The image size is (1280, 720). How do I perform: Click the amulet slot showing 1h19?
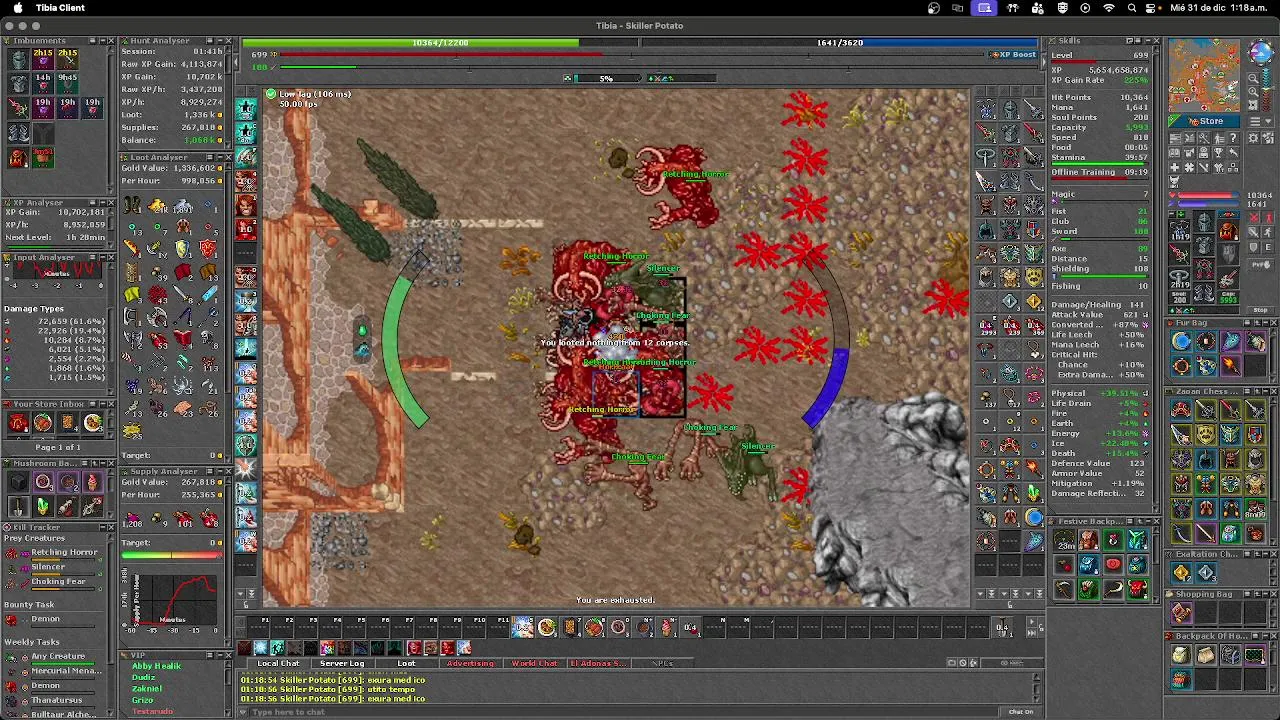tap(1179, 231)
